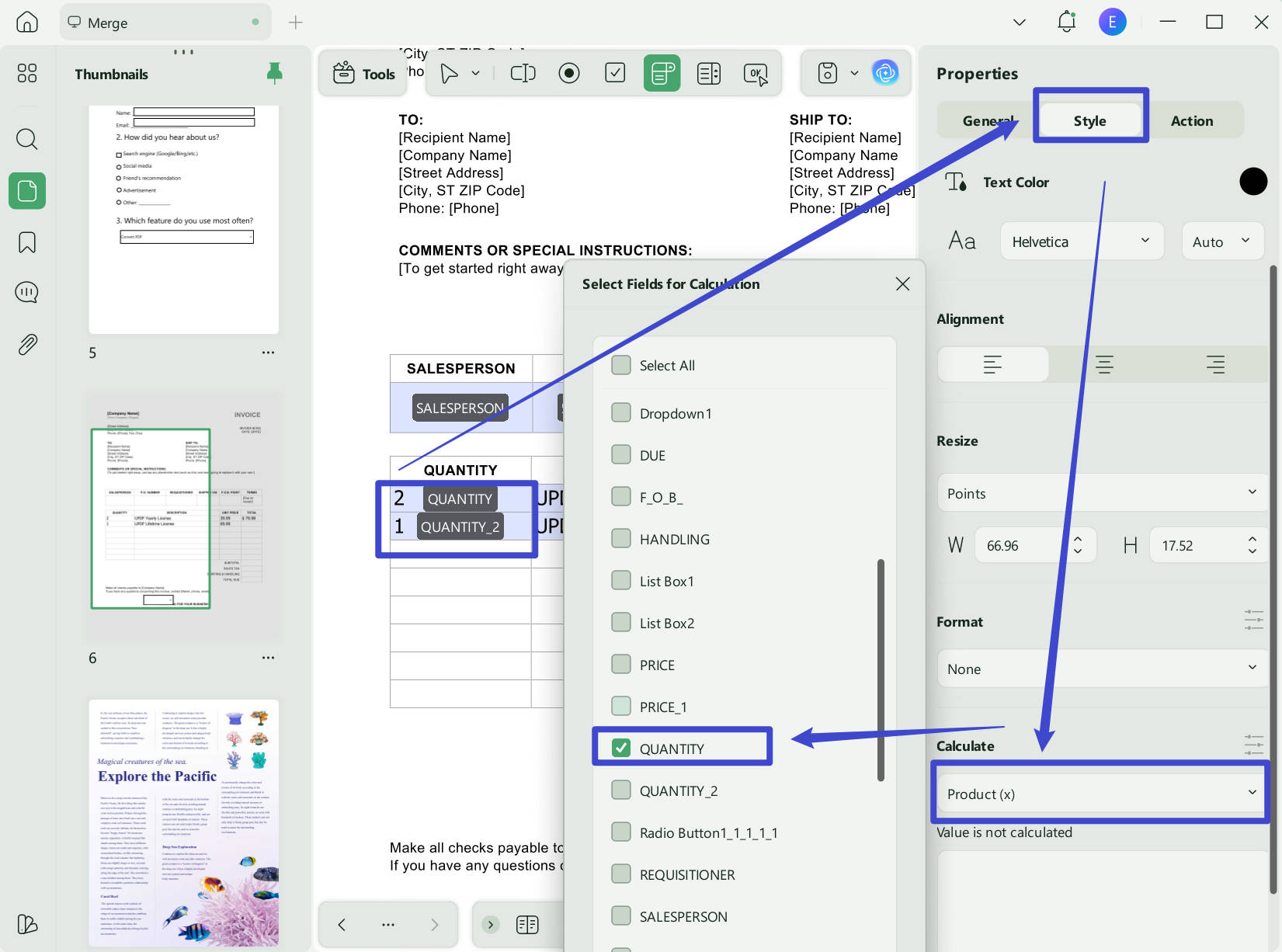Expand the title bar chevron menu
1282x952 pixels.
(1020, 23)
